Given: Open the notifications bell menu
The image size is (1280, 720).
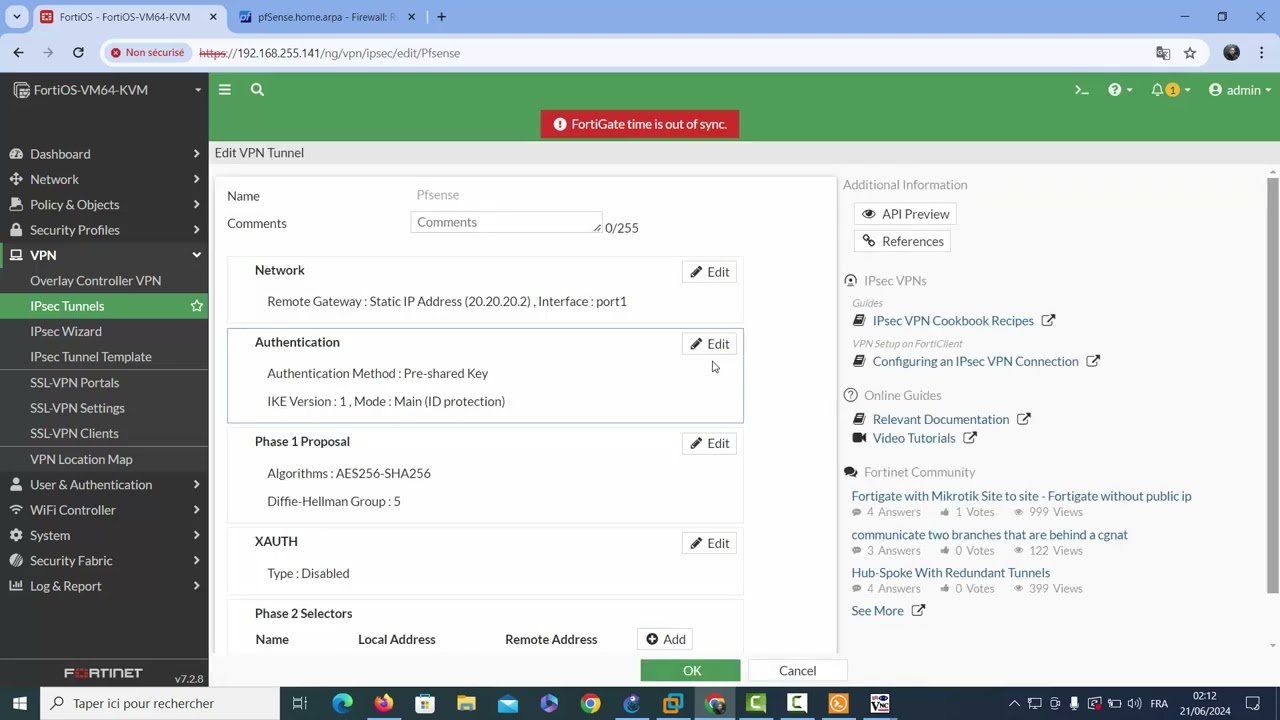Looking at the screenshot, I should click(x=1169, y=90).
